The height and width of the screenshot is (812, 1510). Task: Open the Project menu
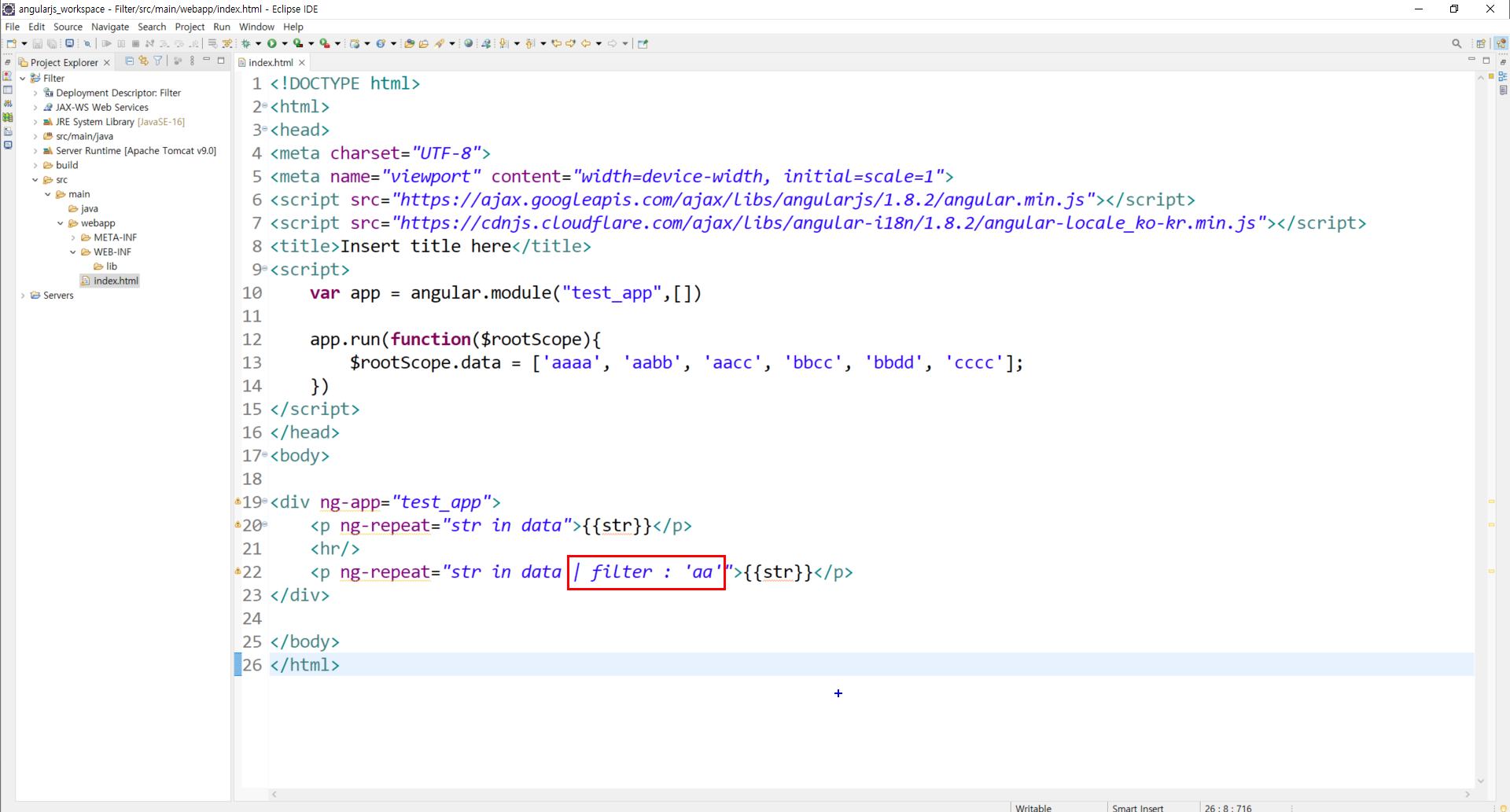(190, 27)
